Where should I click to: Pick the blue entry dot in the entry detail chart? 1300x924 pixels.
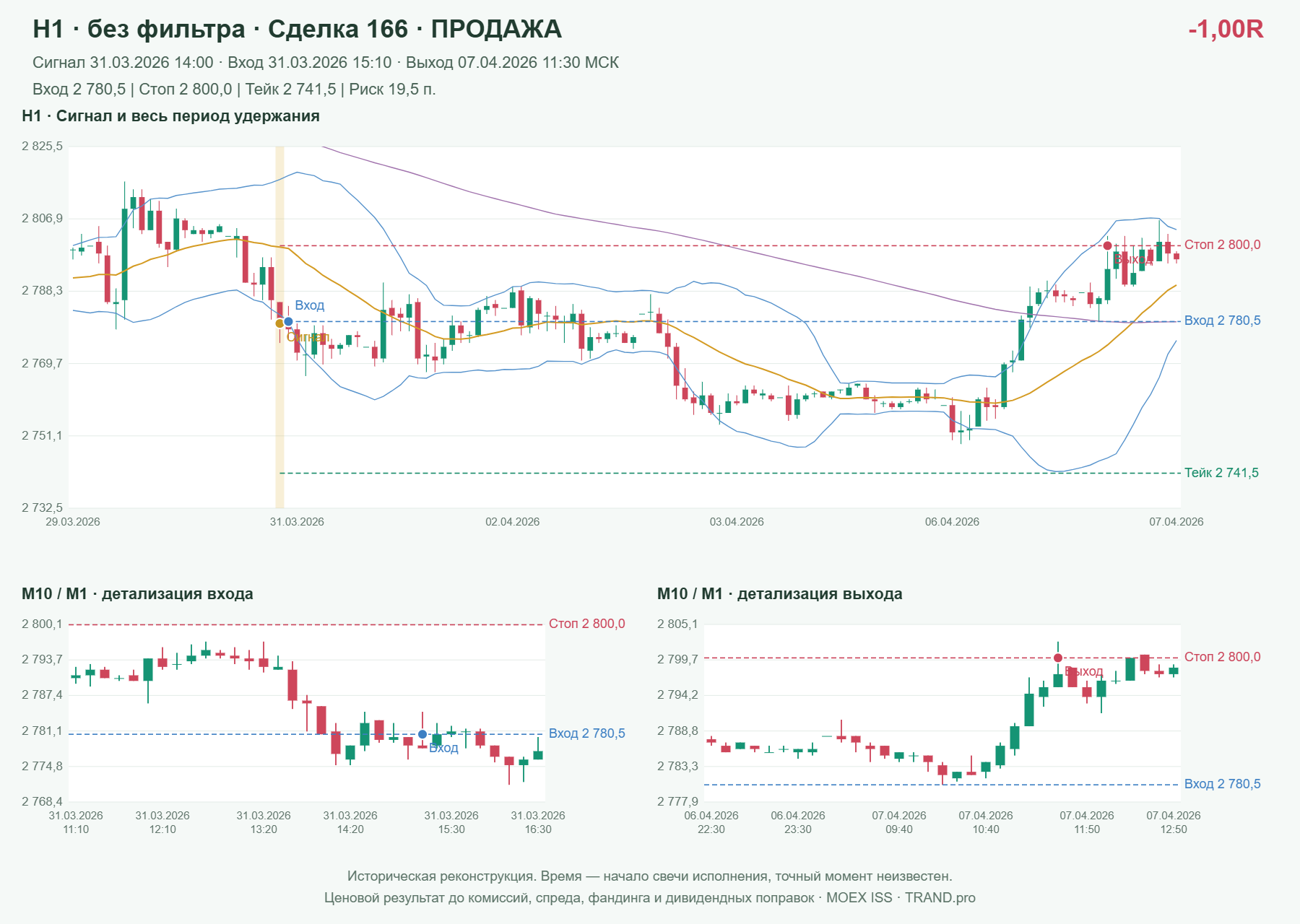422,734
